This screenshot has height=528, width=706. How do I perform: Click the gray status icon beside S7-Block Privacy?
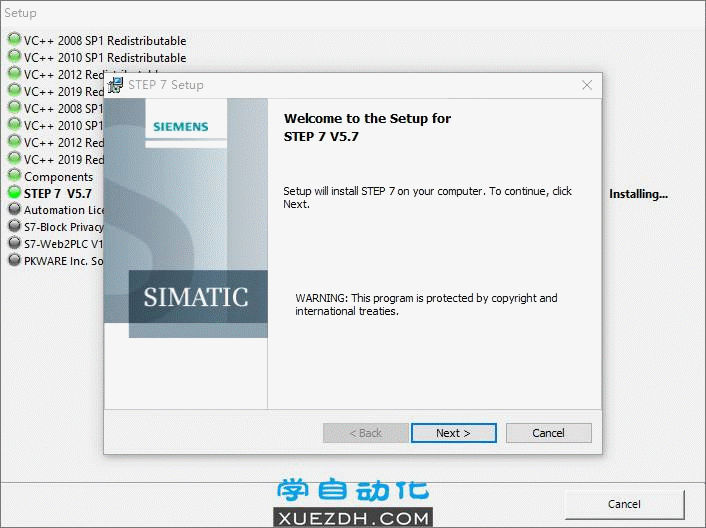[x=14, y=226]
